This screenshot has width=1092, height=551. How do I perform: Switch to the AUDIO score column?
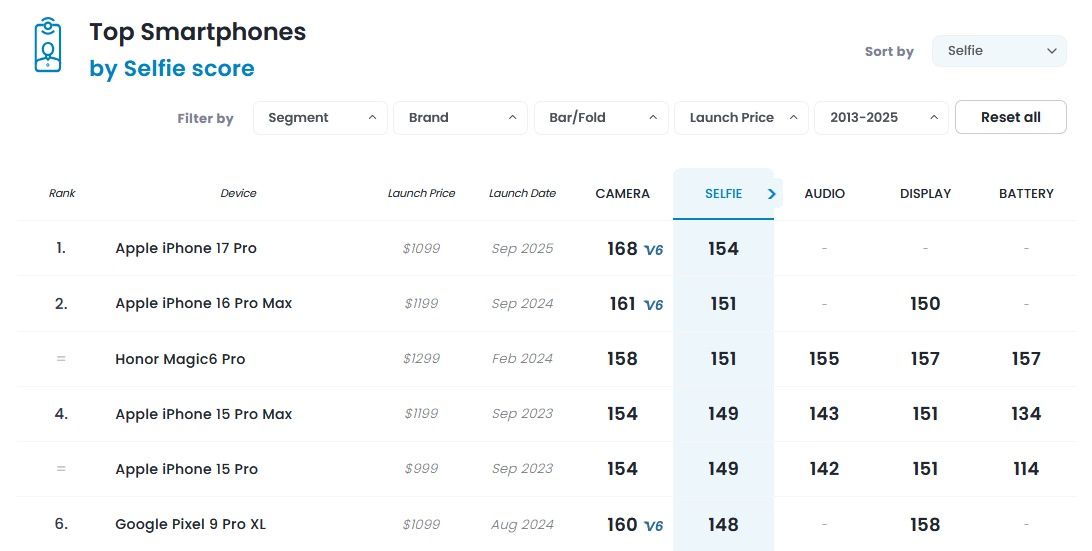(x=825, y=194)
